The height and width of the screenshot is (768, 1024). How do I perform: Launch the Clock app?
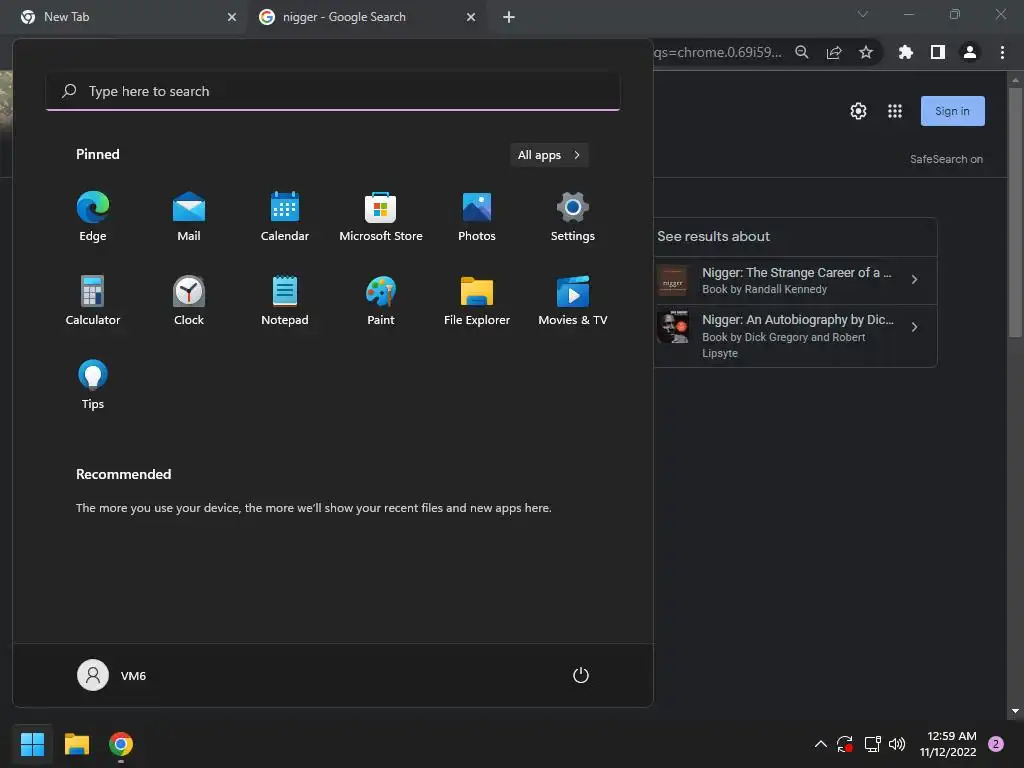tap(189, 300)
